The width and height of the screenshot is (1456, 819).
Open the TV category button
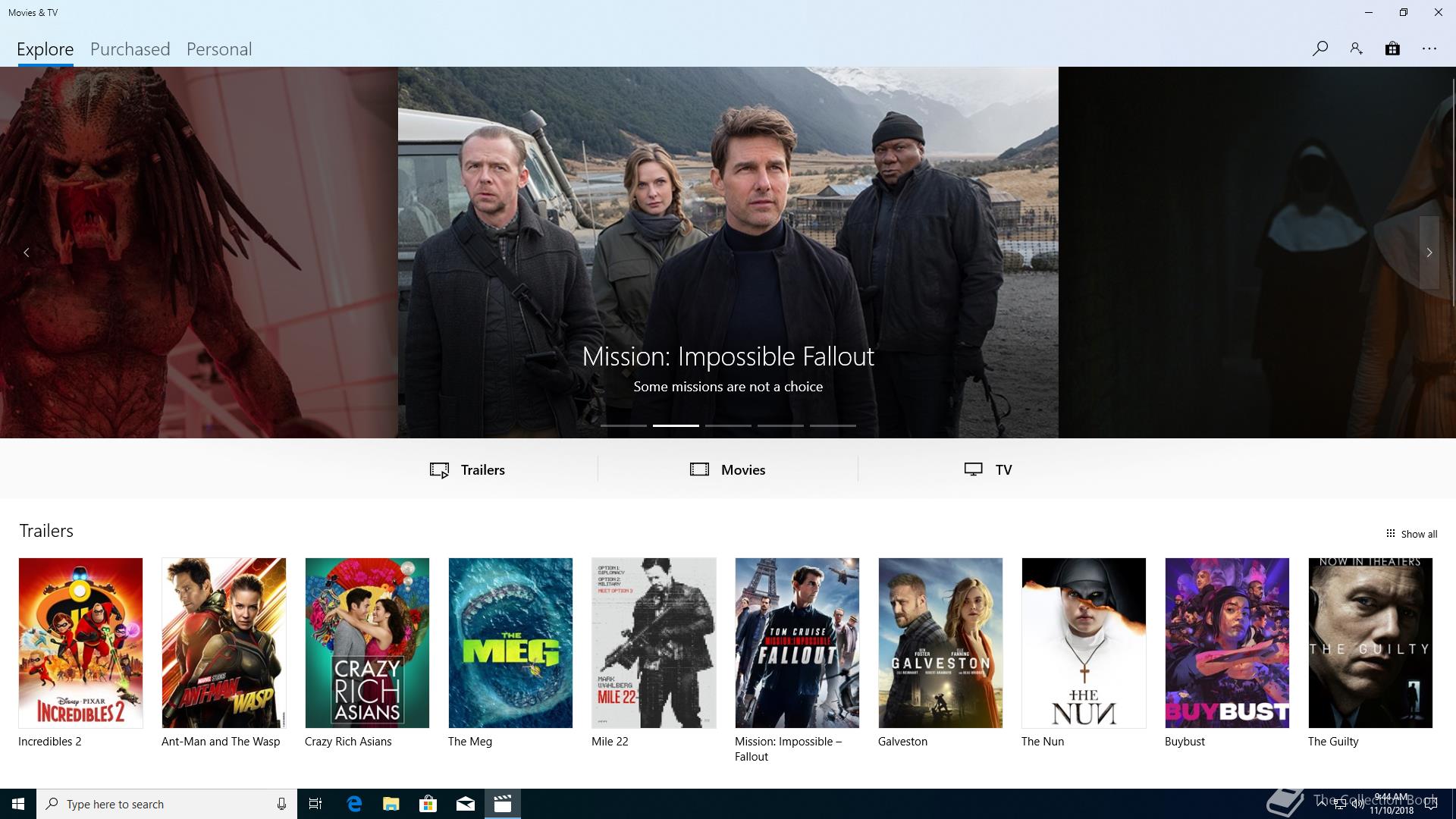tap(988, 469)
